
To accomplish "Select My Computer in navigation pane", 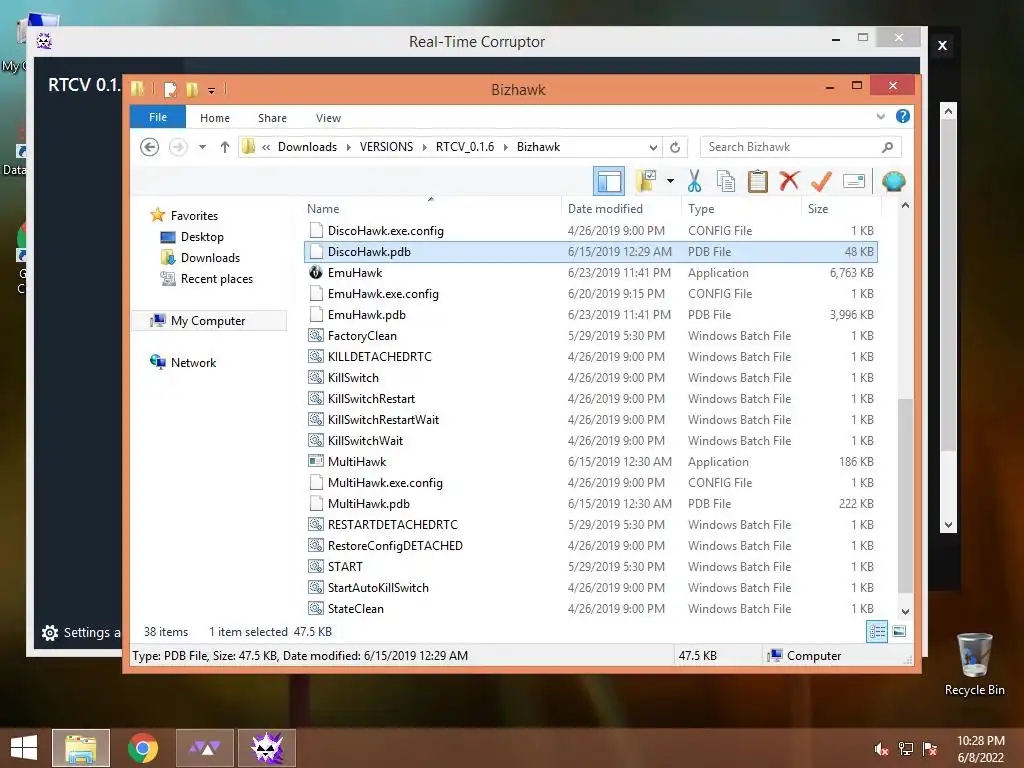I will (x=208, y=321).
